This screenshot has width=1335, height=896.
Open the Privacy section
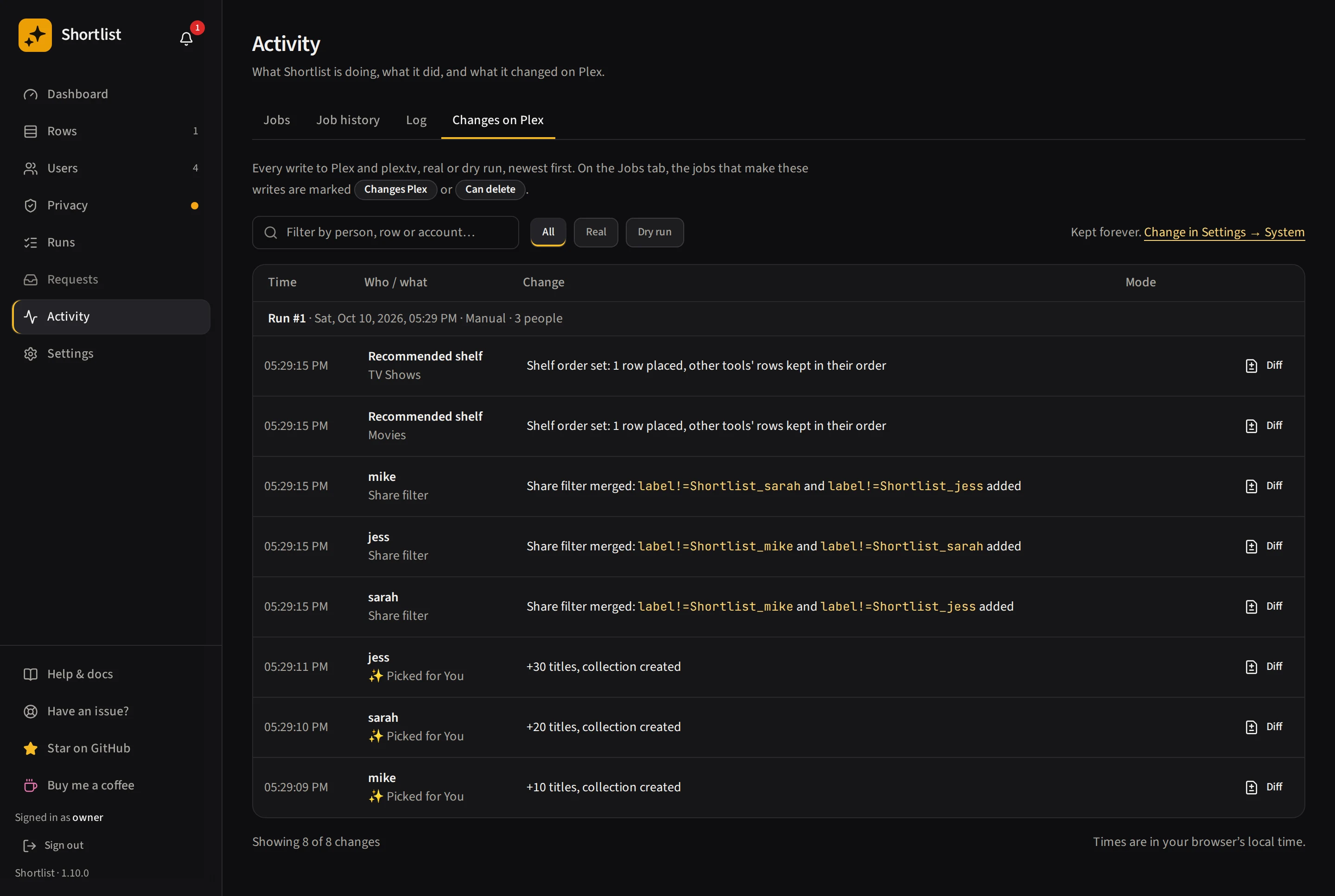111,205
